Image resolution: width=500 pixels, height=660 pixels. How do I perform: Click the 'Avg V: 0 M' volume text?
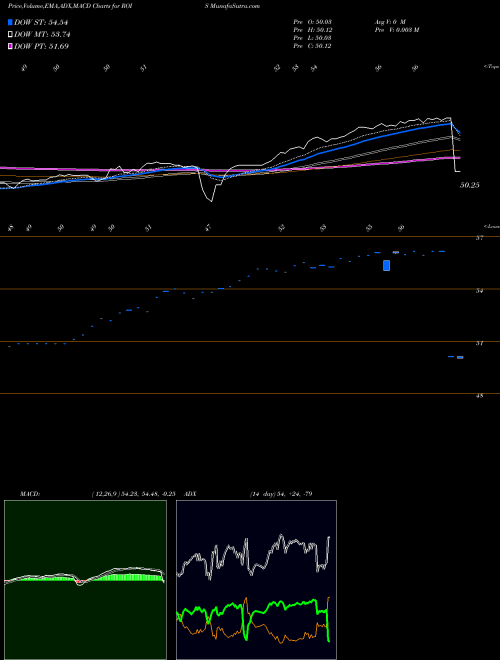[389, 21]
